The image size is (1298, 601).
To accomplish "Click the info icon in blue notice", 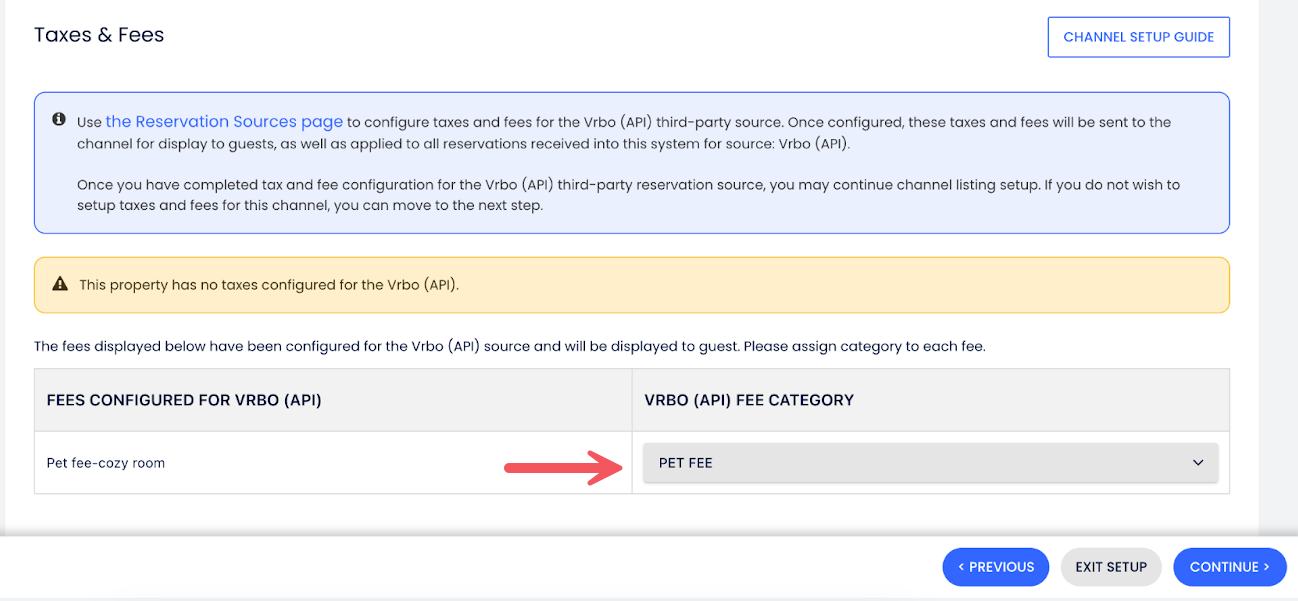I will pos(59,120).
